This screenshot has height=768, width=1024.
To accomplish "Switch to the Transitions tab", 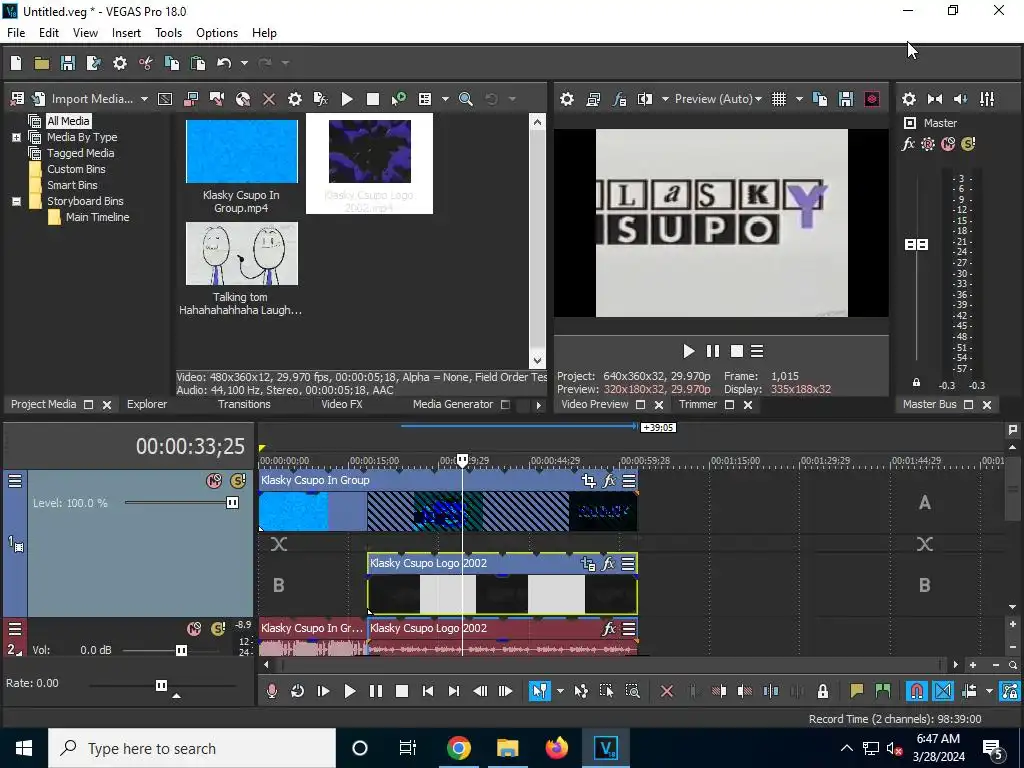I will (244, 404).
